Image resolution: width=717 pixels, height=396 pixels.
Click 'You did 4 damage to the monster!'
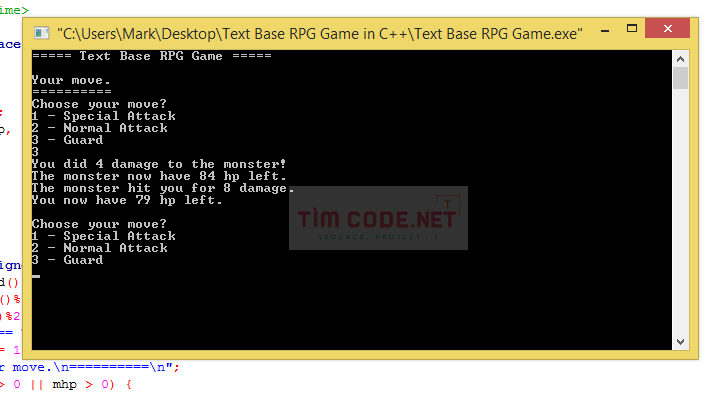tap(159, 164)
